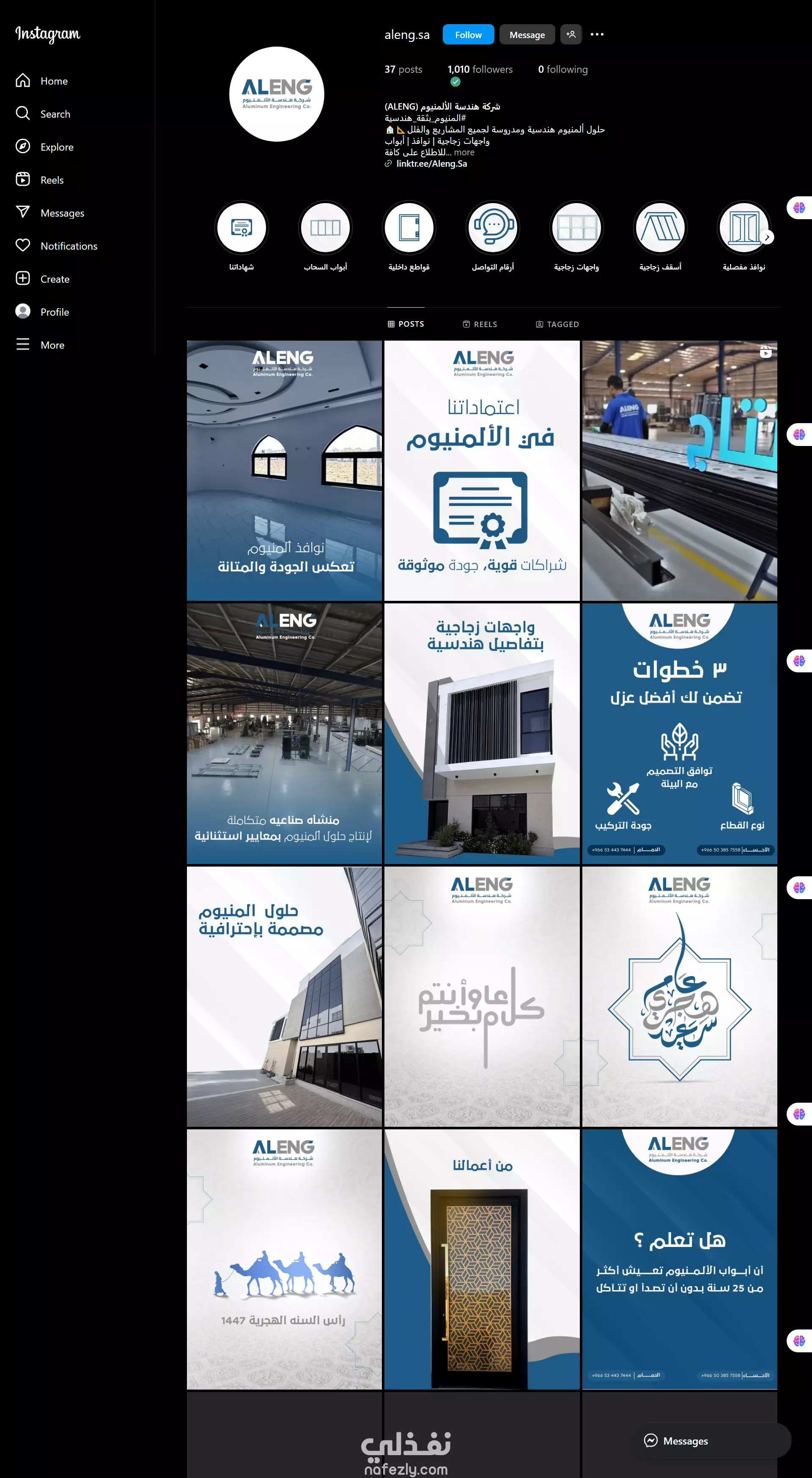Viewport: 812px width, 1478px height.
Task: Click the highlights next arrow
Action: click(x=767, y=237)
